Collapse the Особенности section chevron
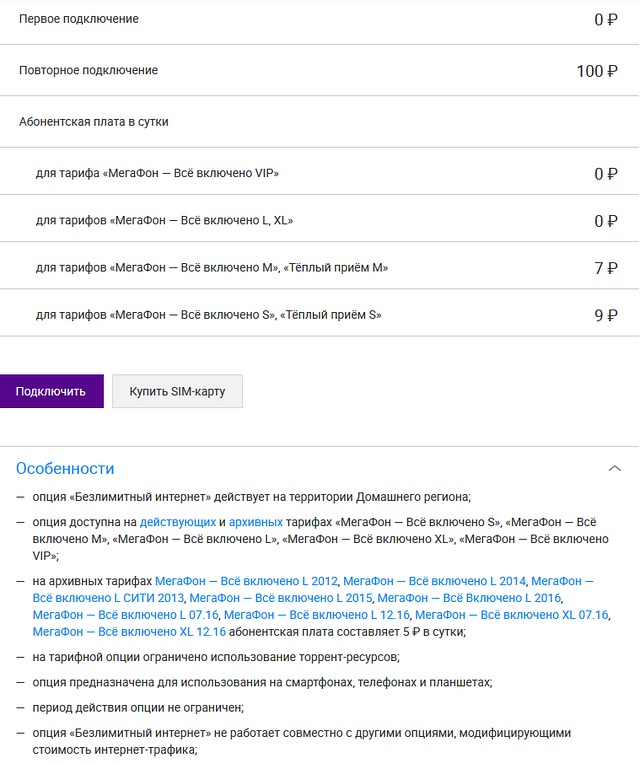 [615, 468]
